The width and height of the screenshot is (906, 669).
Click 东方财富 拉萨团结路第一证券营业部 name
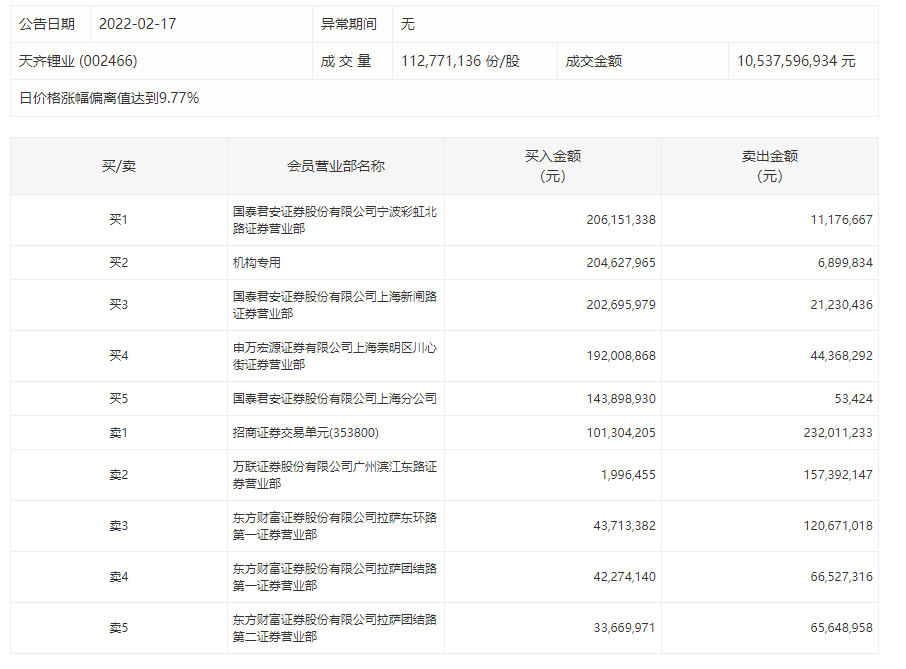coord(335,577)
